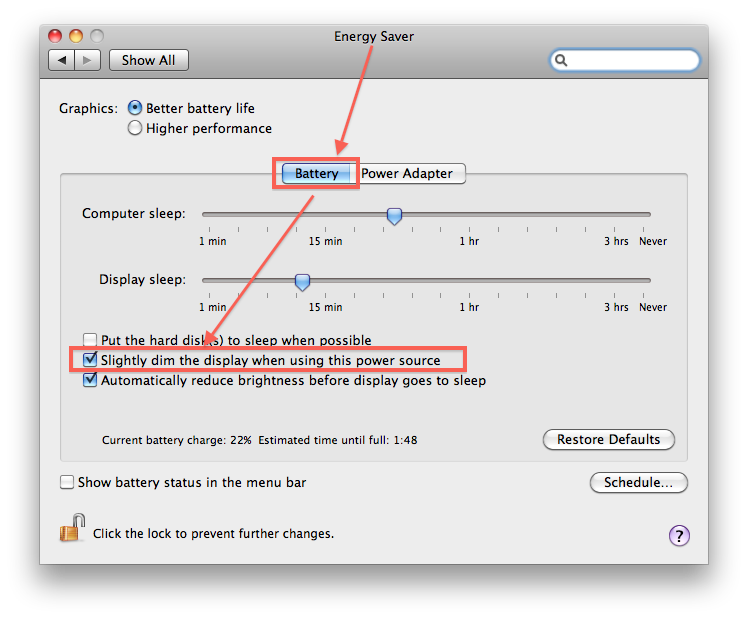Click the Show All button

coord(148,60)
